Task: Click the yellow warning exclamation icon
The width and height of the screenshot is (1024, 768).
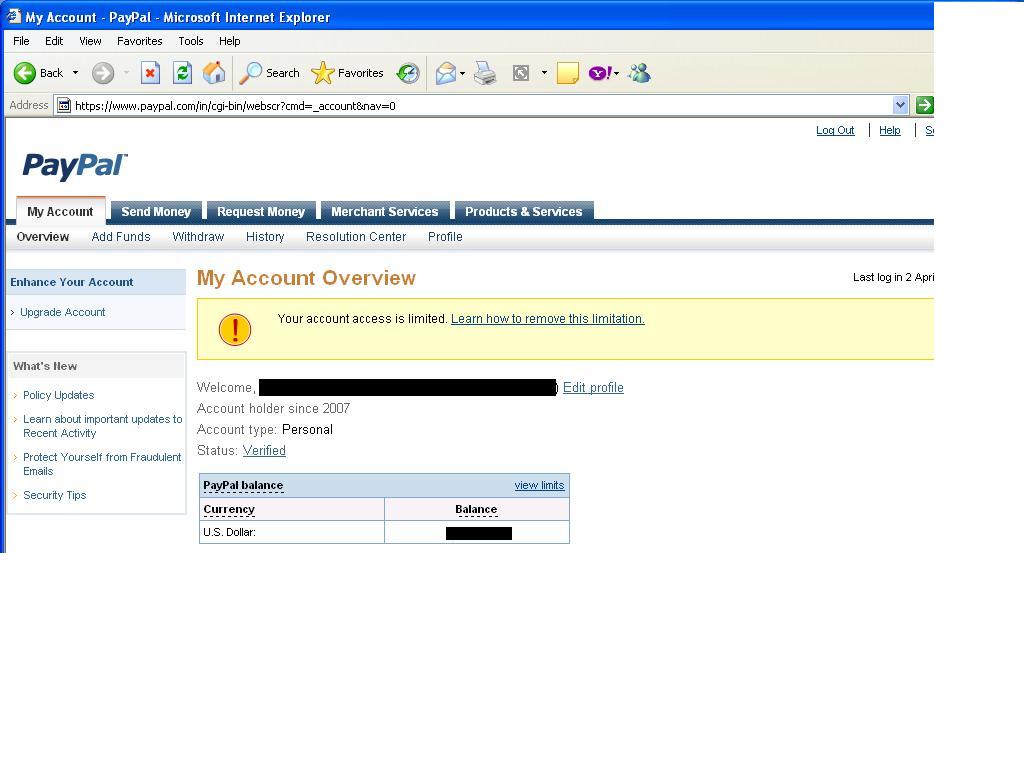Action: [234, 329]
